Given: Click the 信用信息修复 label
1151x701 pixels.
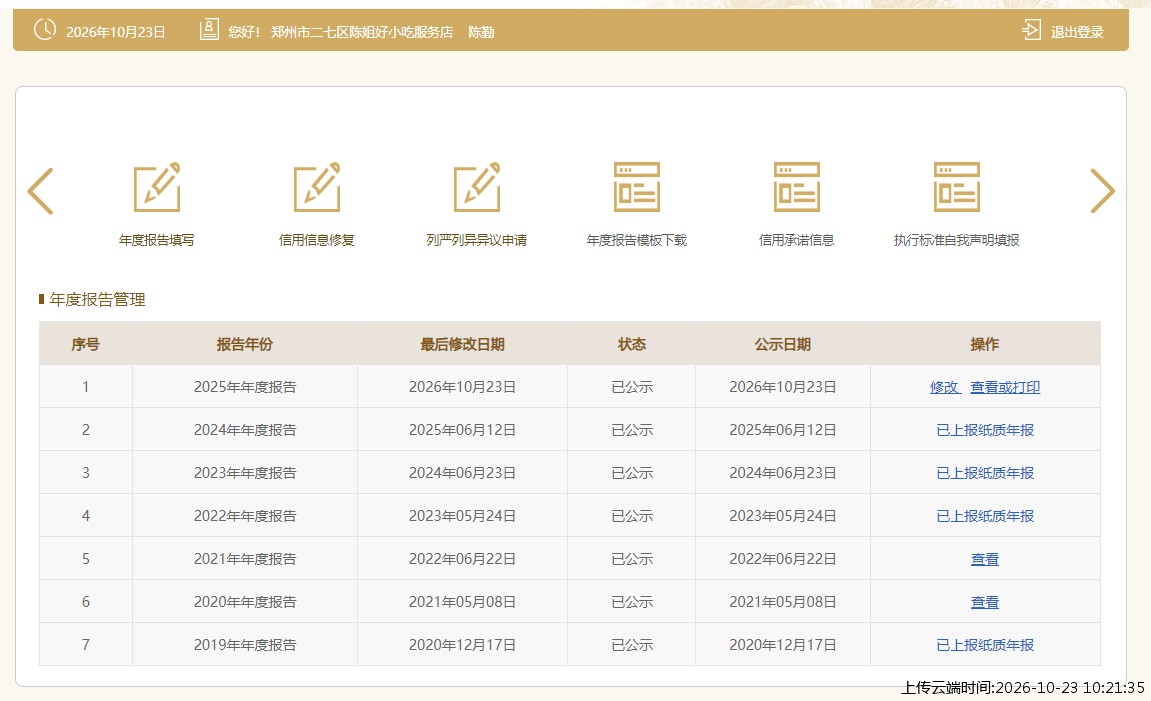Looking at the screenshot, I should coord(316,240).
